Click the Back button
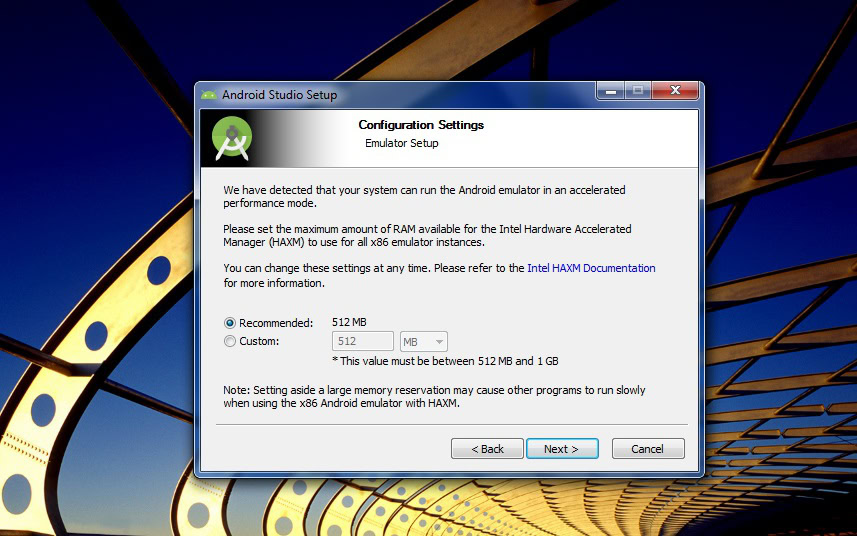 click(487, 449)
